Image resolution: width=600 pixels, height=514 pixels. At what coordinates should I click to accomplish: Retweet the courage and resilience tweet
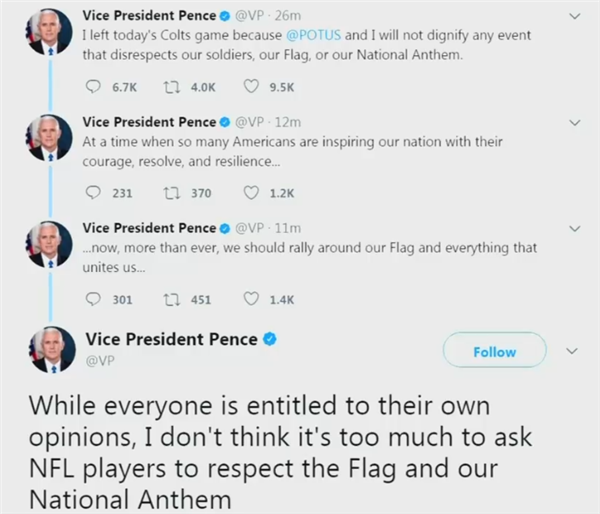pyautogui.click(x=168, y=193)
